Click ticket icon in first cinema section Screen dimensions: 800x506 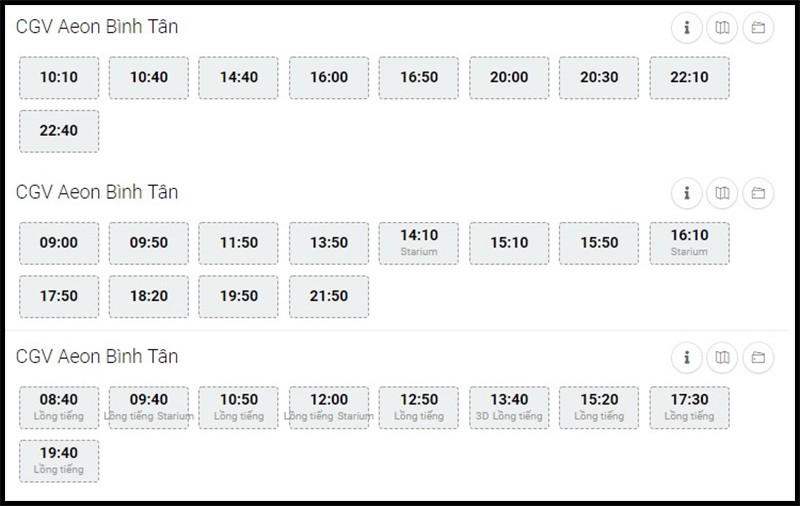click(758, 28)
